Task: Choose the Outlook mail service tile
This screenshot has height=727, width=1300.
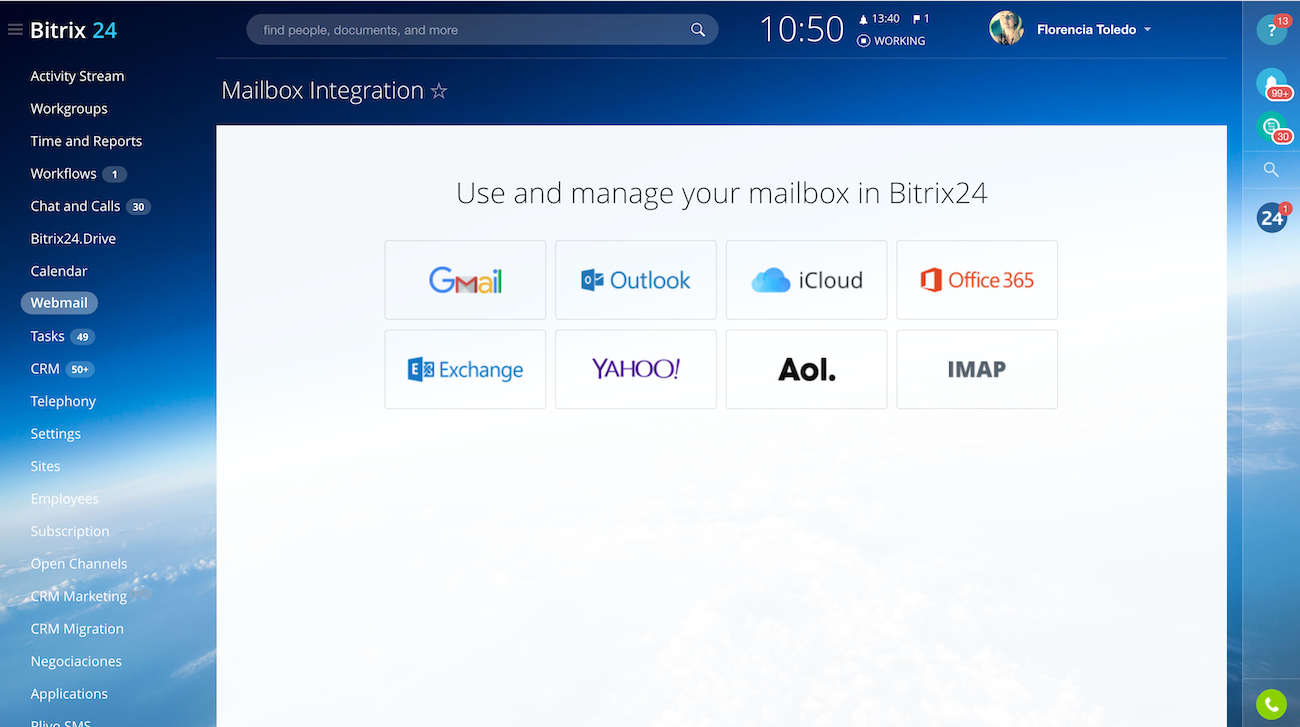Action: click(x=636, y=280)
